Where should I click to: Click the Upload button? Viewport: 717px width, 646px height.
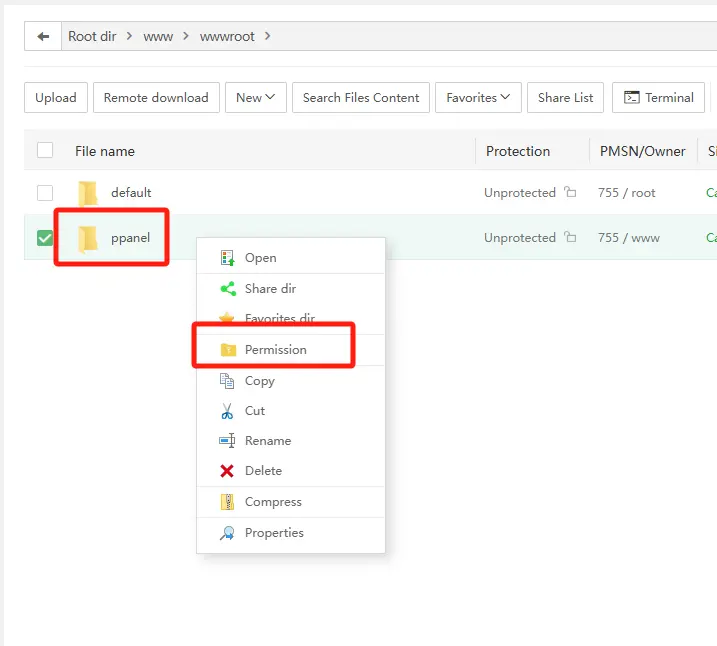click(x=56, y=97)
